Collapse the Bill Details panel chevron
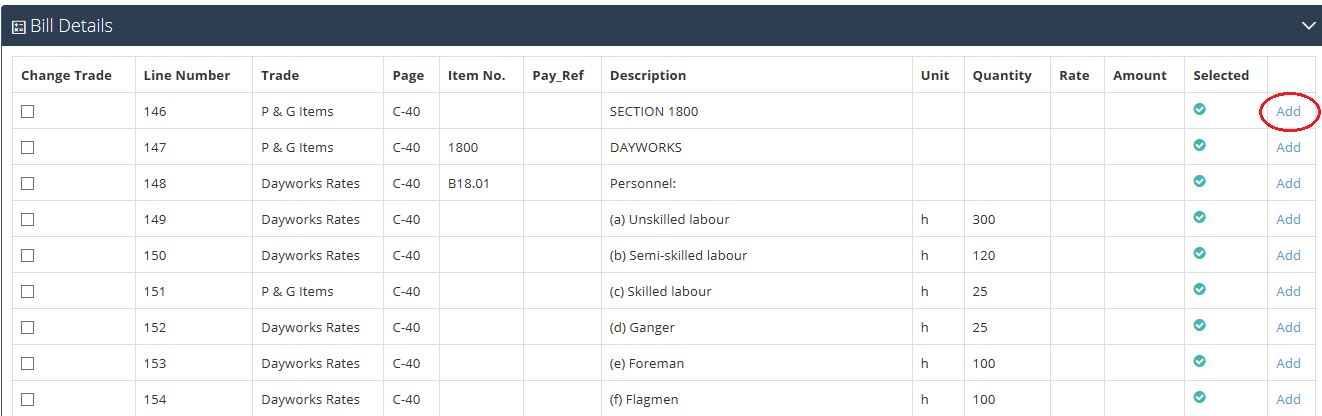The image size is (1322, 416). click(1308, 26)
